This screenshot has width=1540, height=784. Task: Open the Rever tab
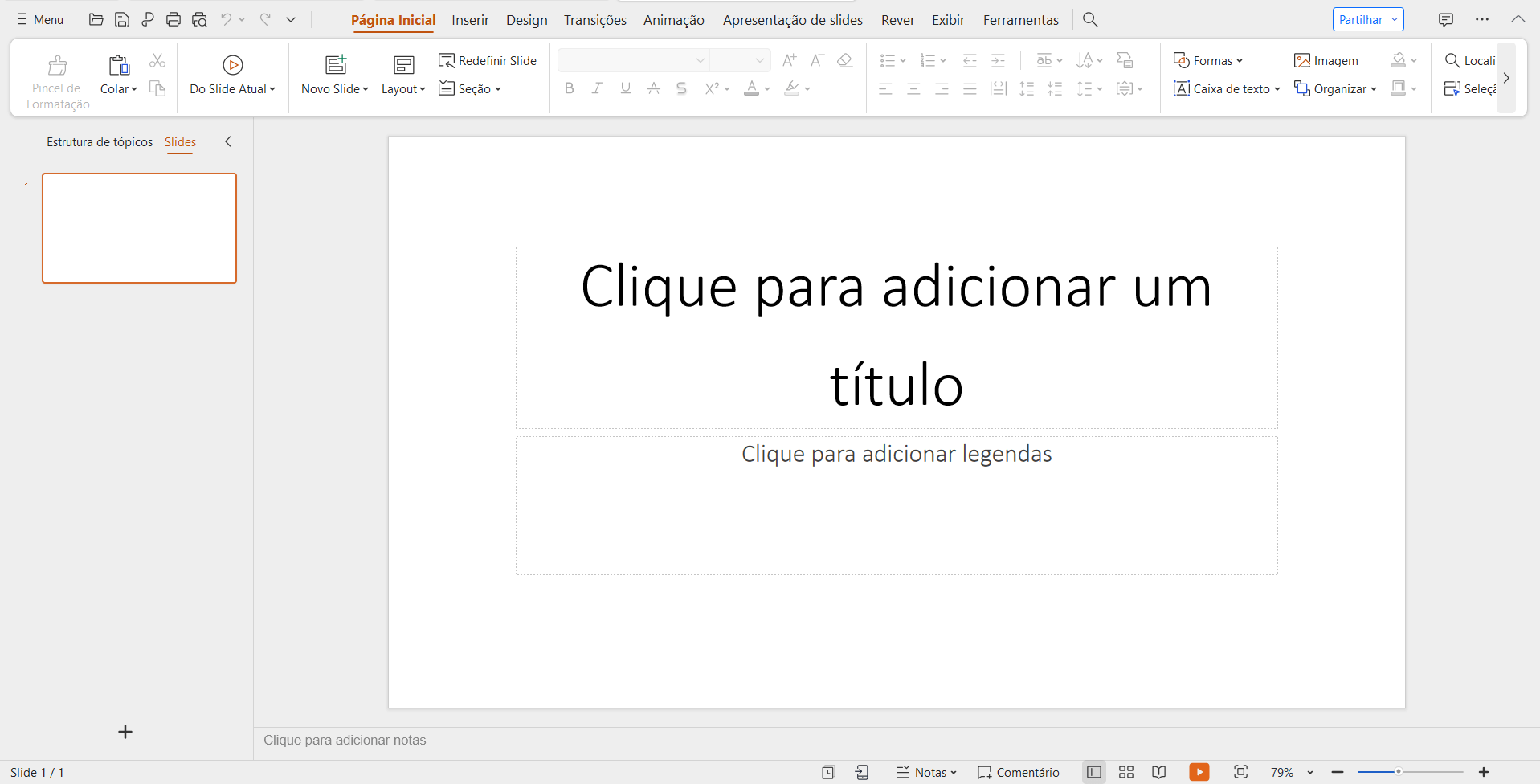897,20
